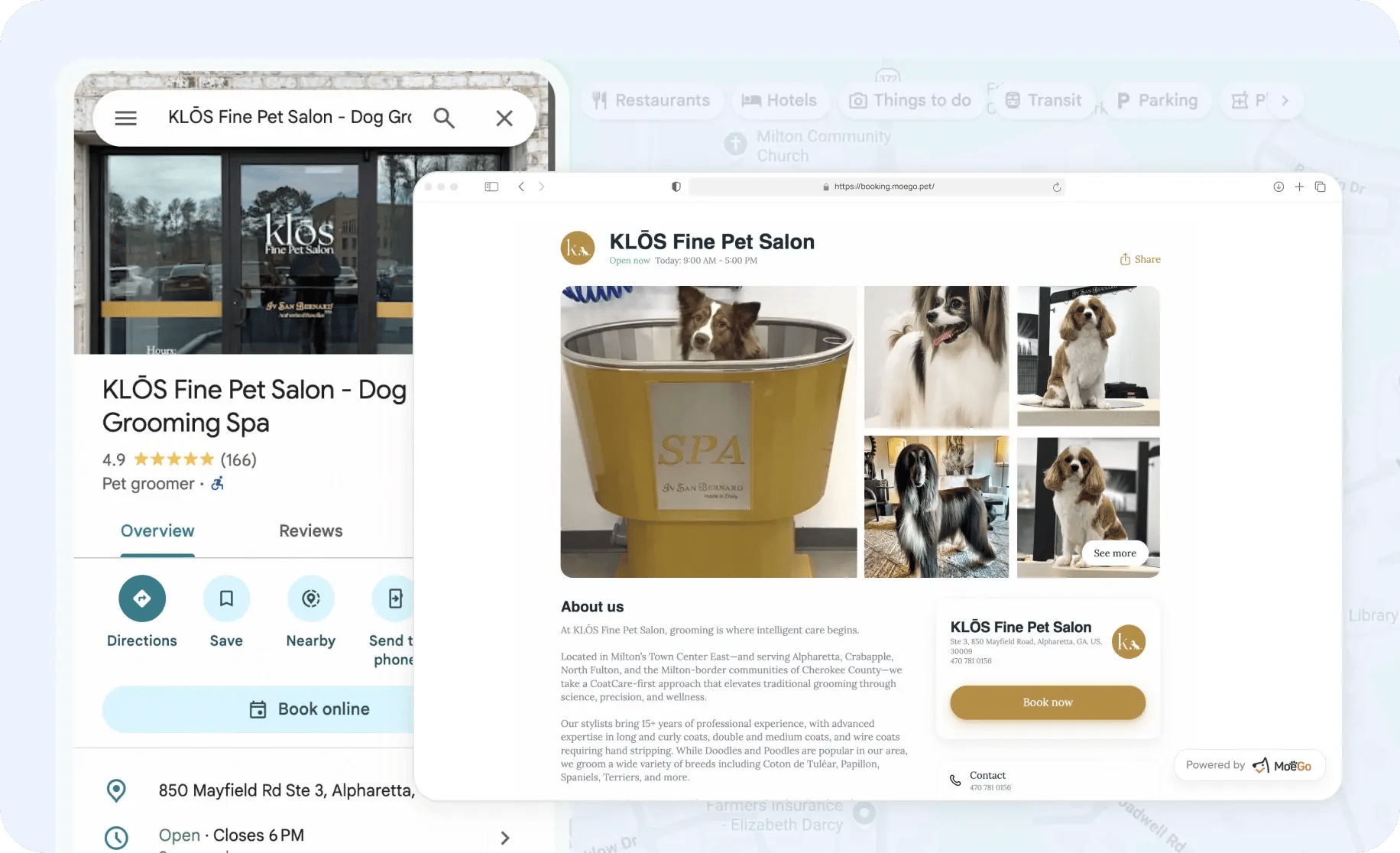Viewport: 1400px width, 853px height.
Task: Go back with the browser back arrow
Action: coord(521,186)
